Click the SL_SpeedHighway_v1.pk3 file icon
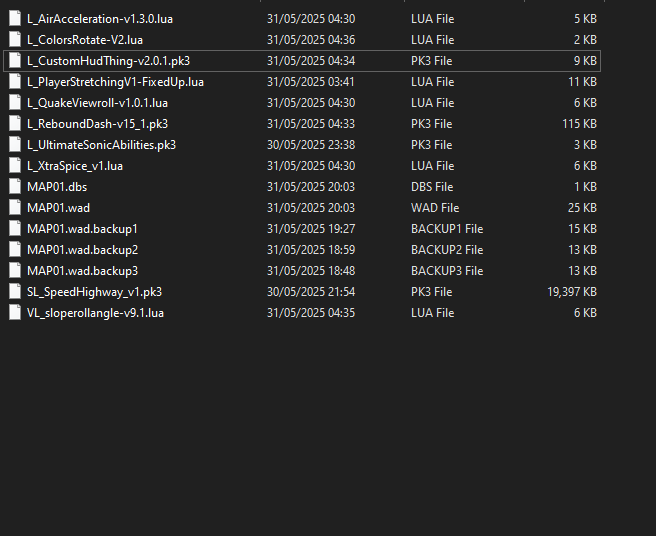656x536 pixels. click(x=15, y=292)
